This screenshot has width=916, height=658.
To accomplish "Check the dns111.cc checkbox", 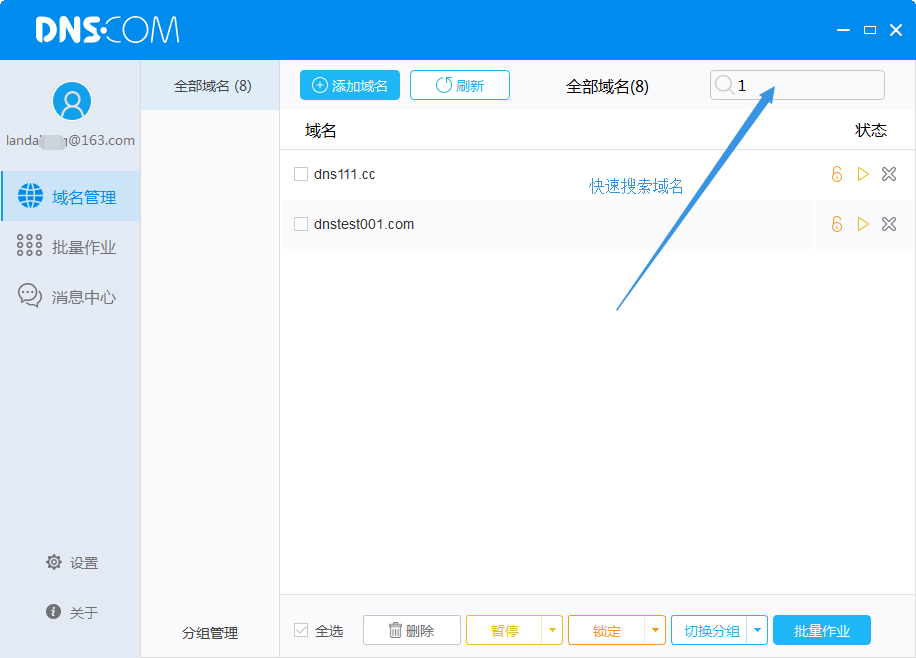I will click(301, 174).
